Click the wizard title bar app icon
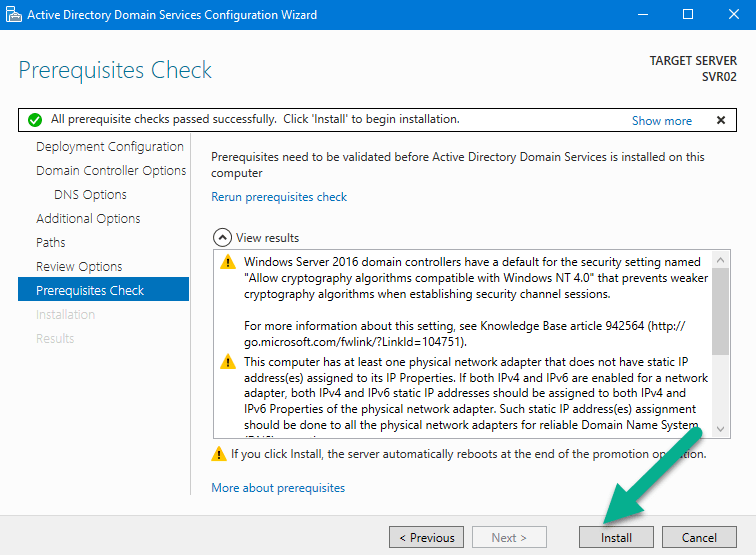The image size is (756, 555). click(14, 14)
